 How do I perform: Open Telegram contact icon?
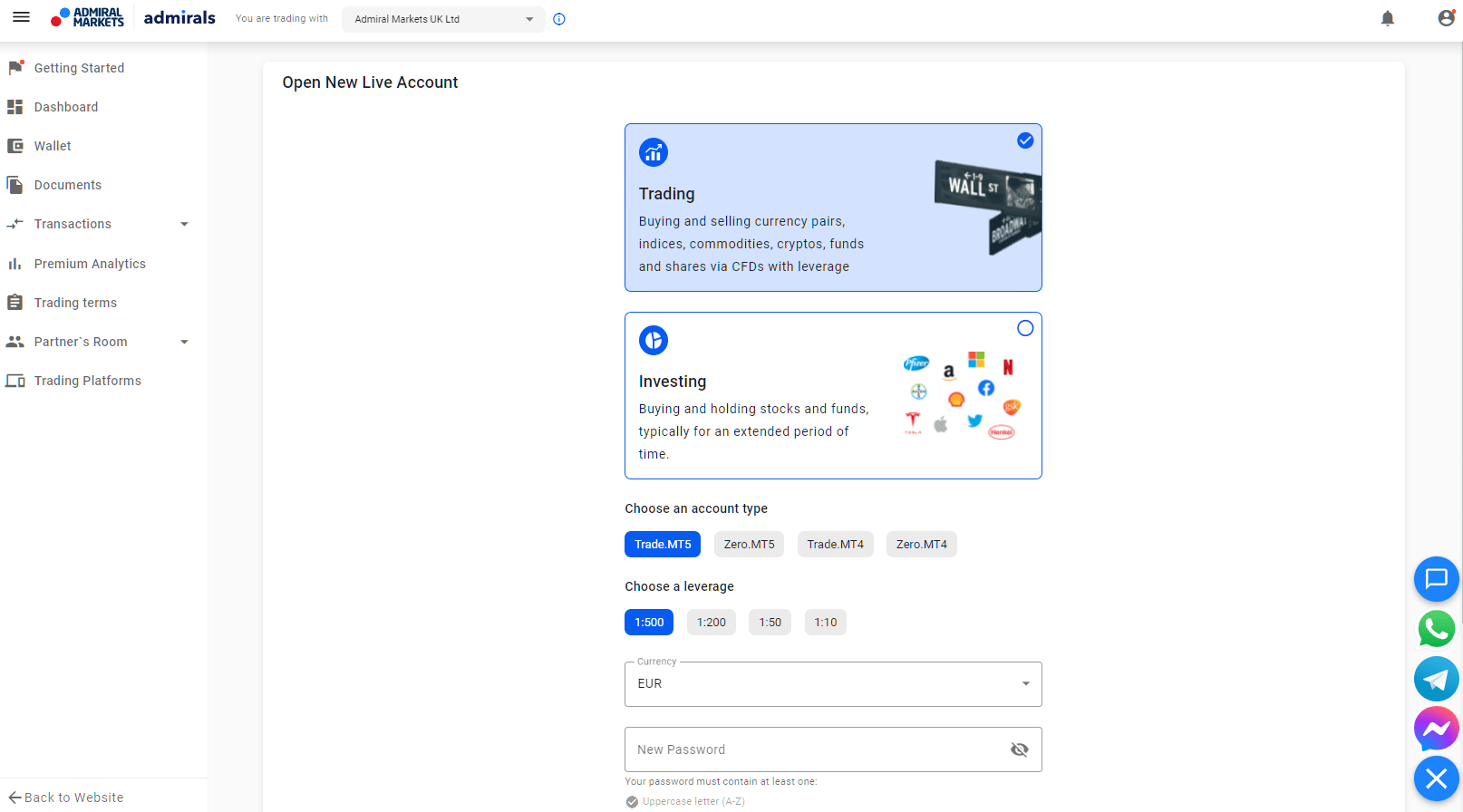coord(1437,679)
